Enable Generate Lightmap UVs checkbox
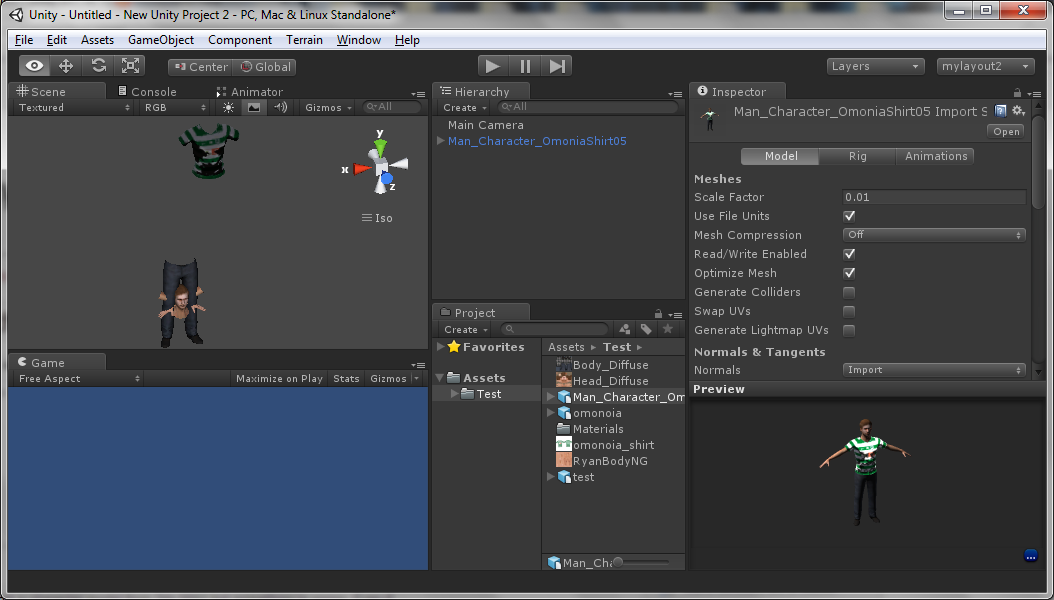Viewport: 1054px width, 600px height. tap(849, 331)
